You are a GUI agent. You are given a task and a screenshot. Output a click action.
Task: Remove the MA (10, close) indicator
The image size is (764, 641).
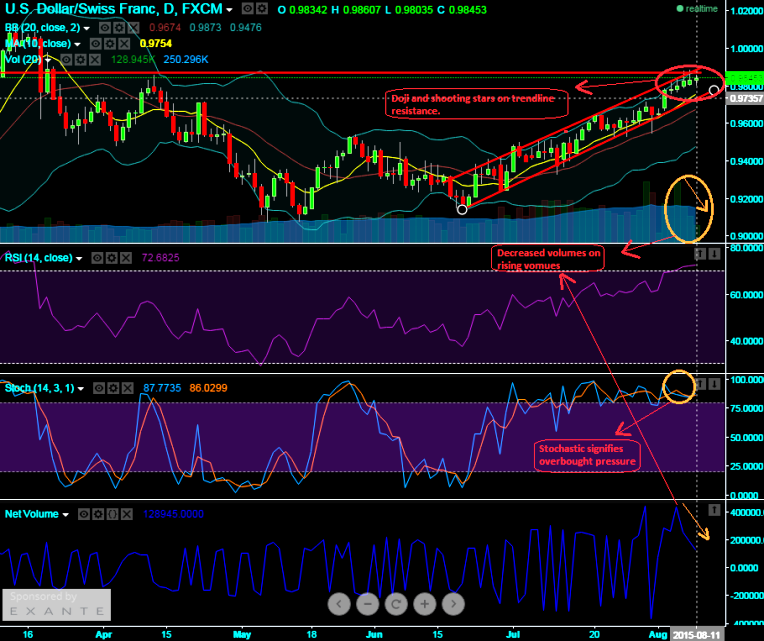coord(124,44)
